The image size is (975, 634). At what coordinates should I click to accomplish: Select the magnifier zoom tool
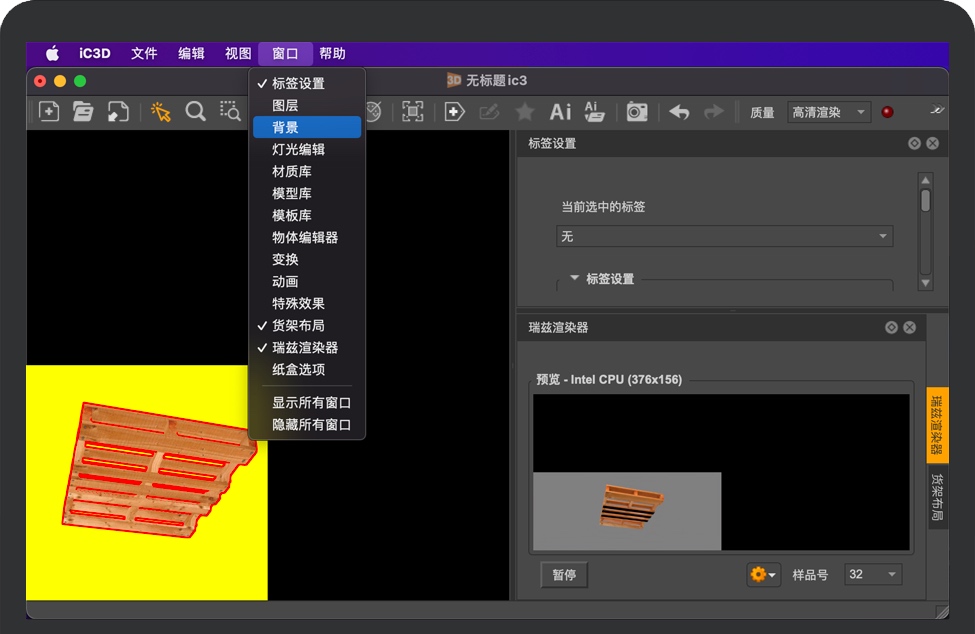196,112
